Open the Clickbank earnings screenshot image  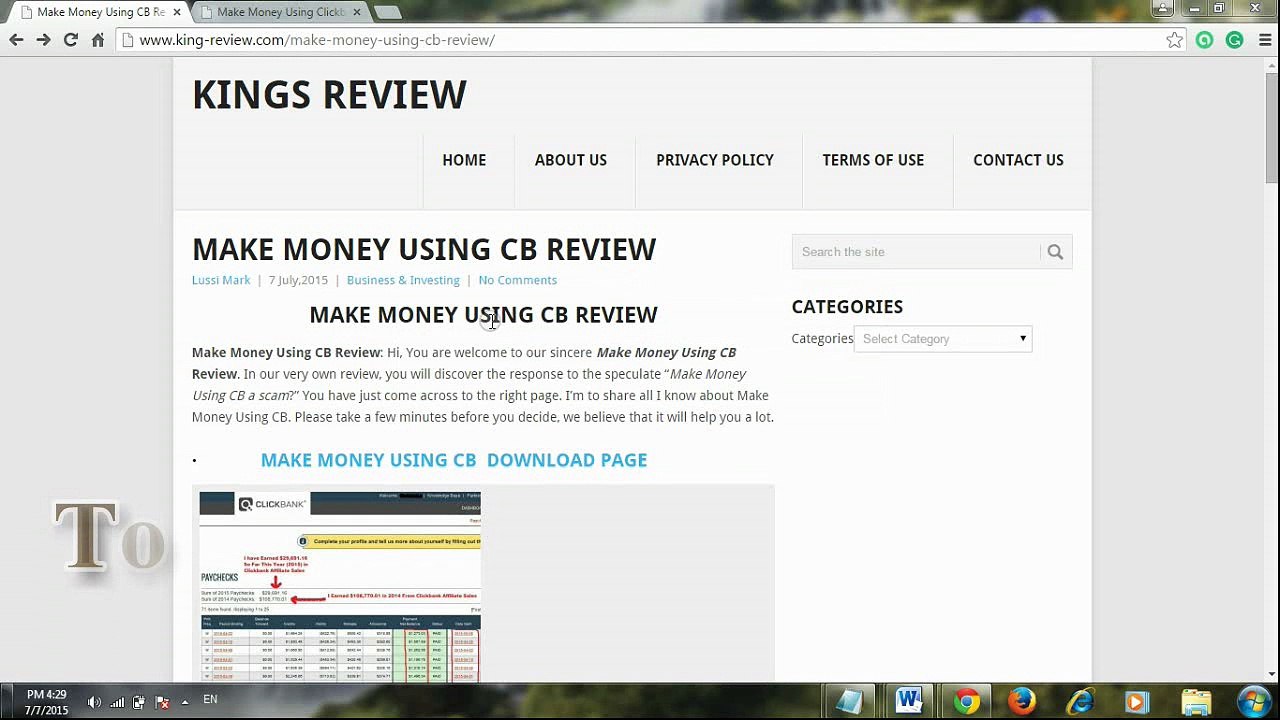(x=340, y=587)
